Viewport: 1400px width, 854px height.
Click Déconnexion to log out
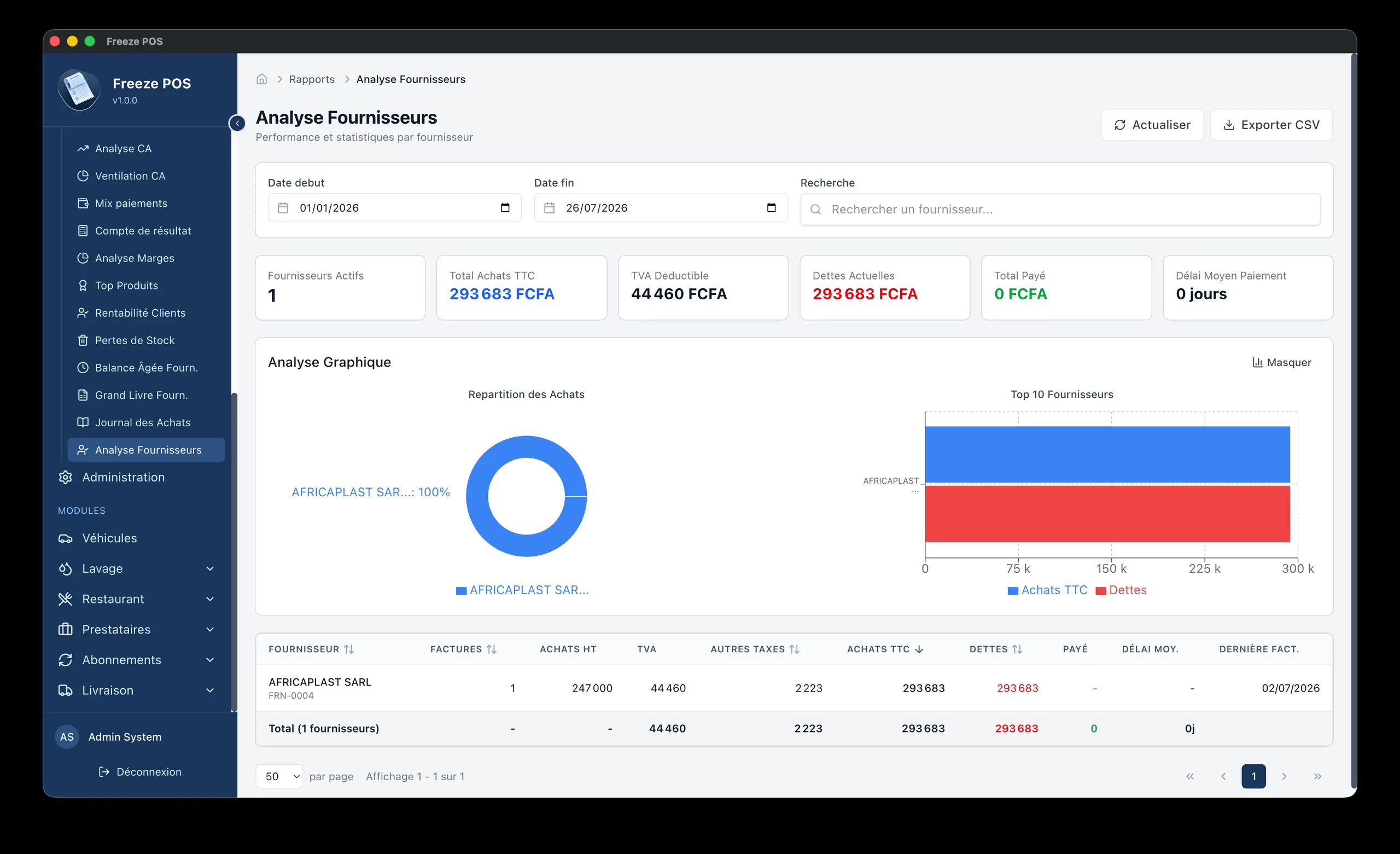point(141,771)
